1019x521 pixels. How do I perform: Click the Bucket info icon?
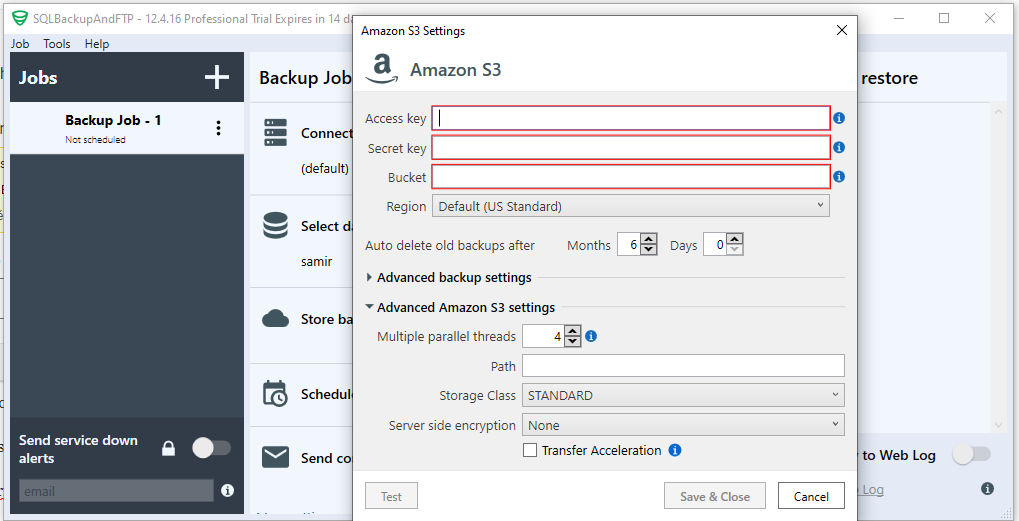pyautogui.click(x=839, y=177)
